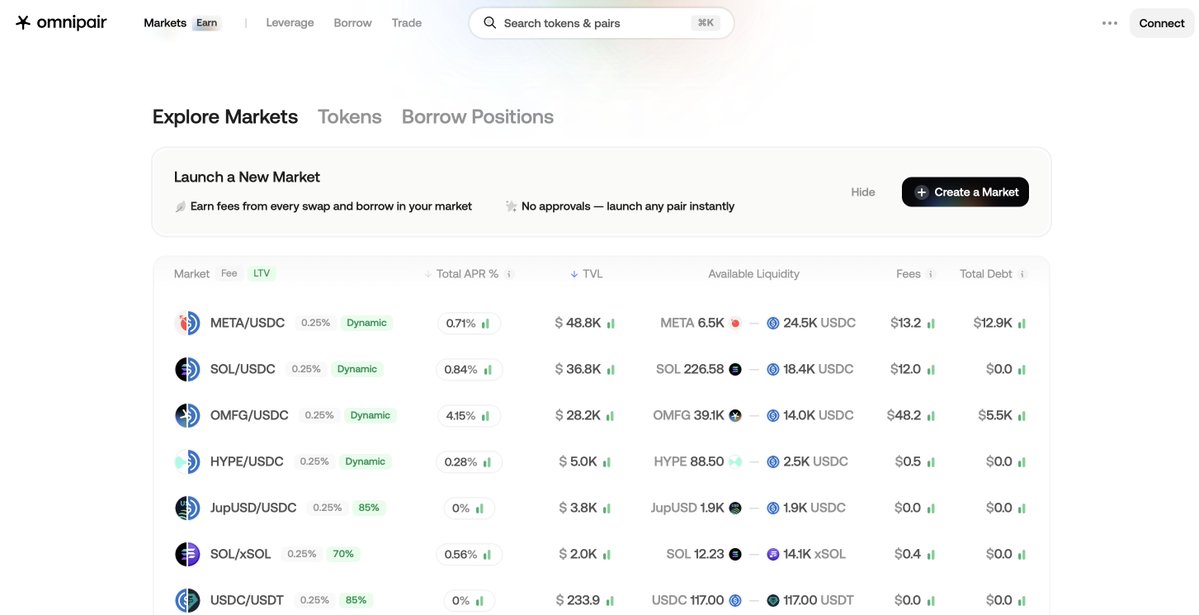Viewport: 1199px width, 615px height.
Task: Click the 0.56% APR pill for SOL/xSOL
Action: pyautogui.click(x=468, y=554)
